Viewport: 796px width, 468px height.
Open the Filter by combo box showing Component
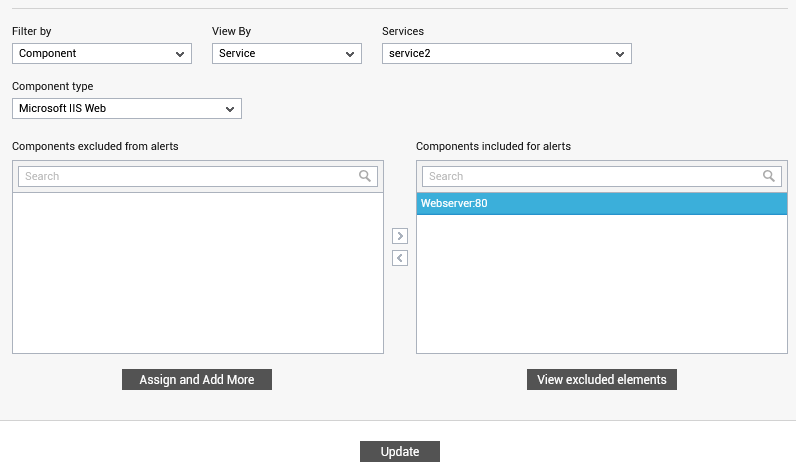pos(102,53)
